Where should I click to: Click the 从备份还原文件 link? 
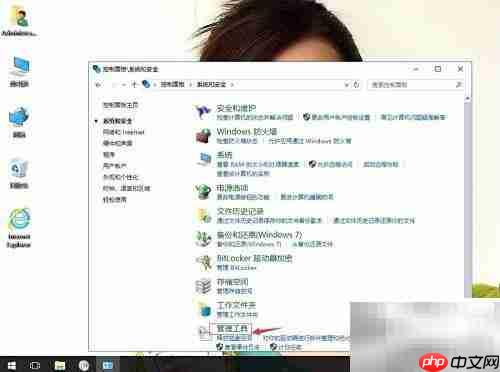tap(312, 244)
